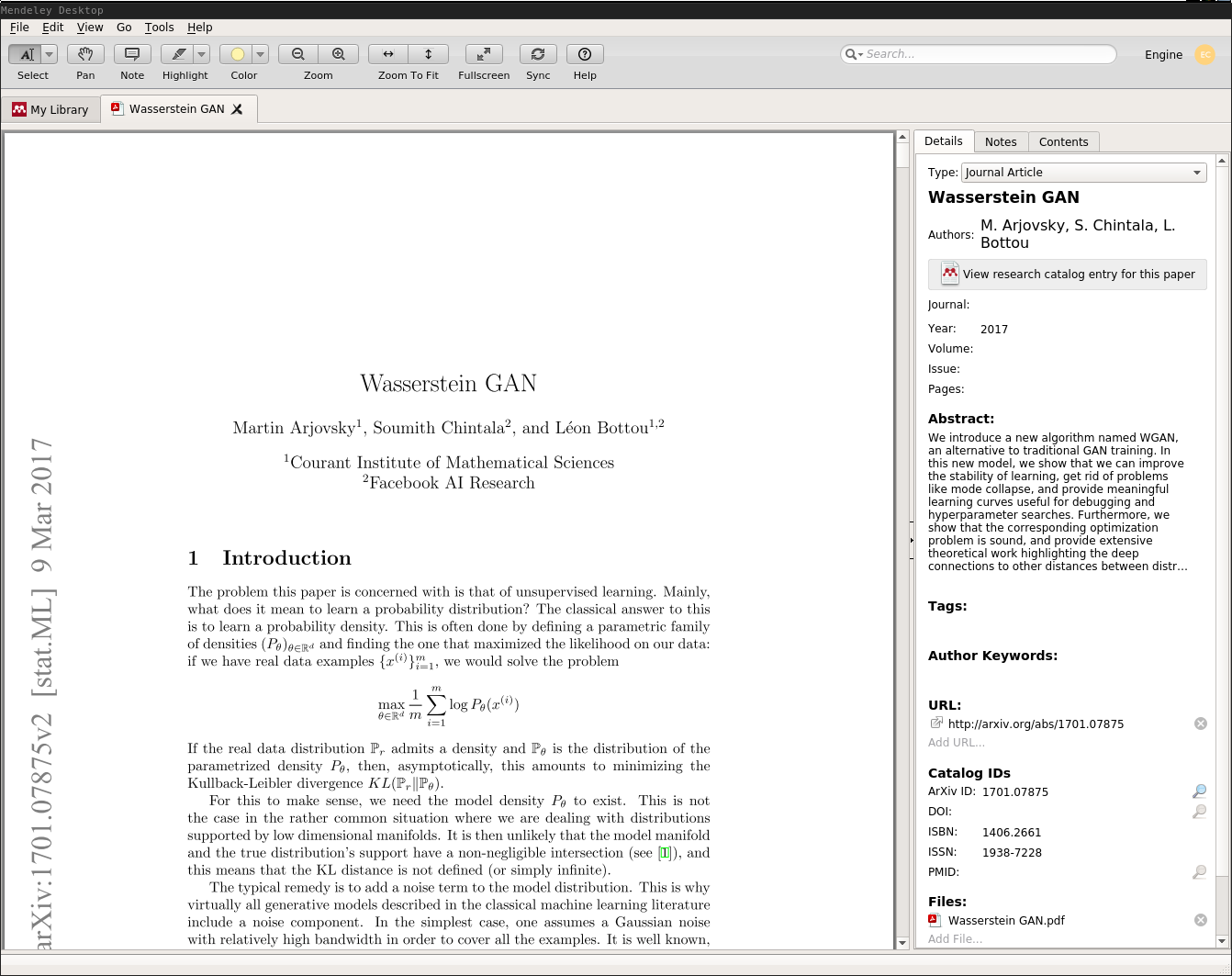This screenshot has height=976, width=1232.
Task: Open the Tools menu
Action: point(160,28)
